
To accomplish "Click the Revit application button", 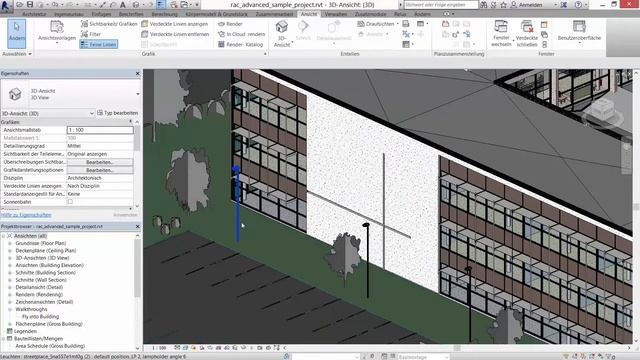I will tap(6, 5).
